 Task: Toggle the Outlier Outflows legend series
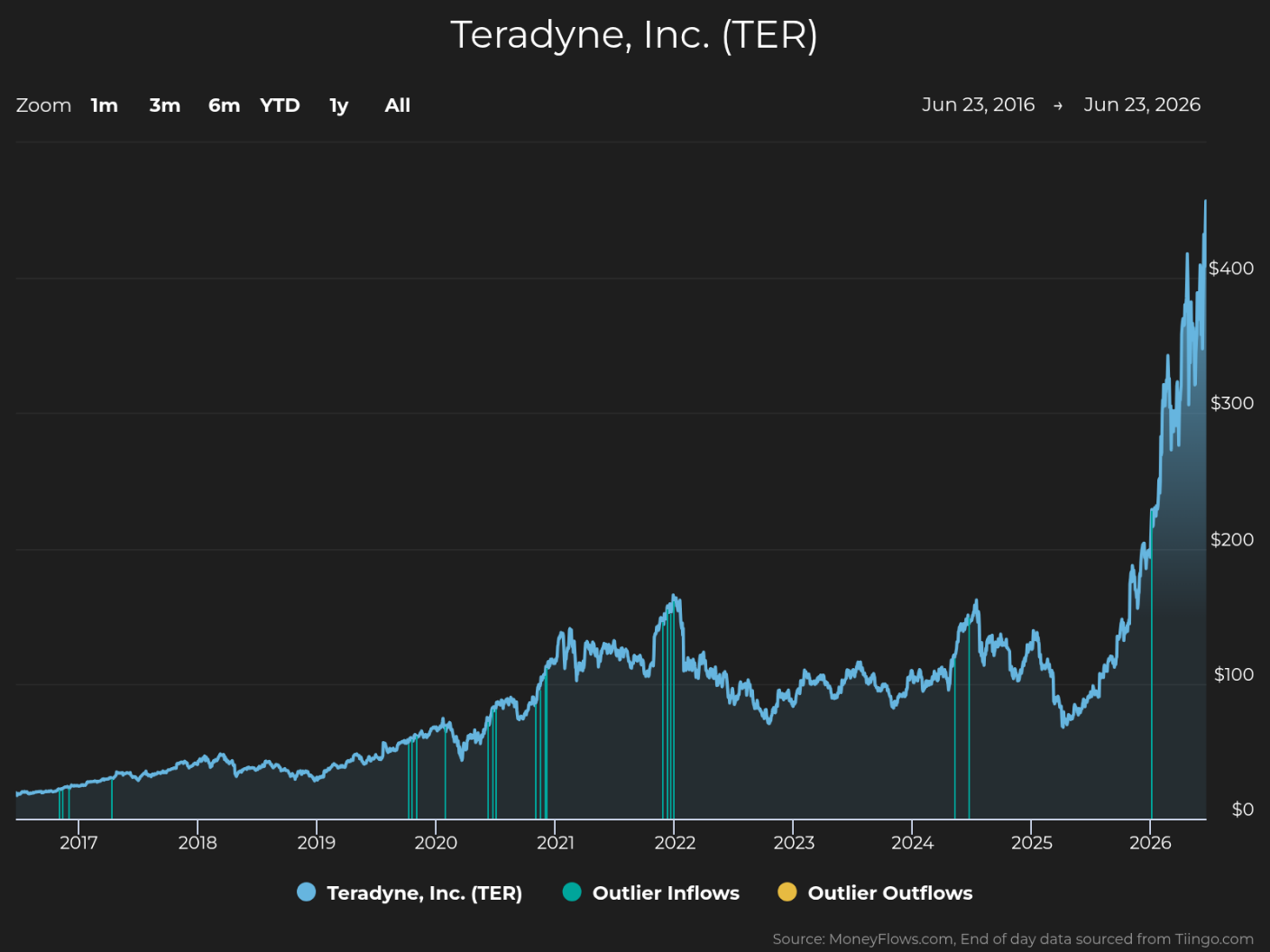875,892
